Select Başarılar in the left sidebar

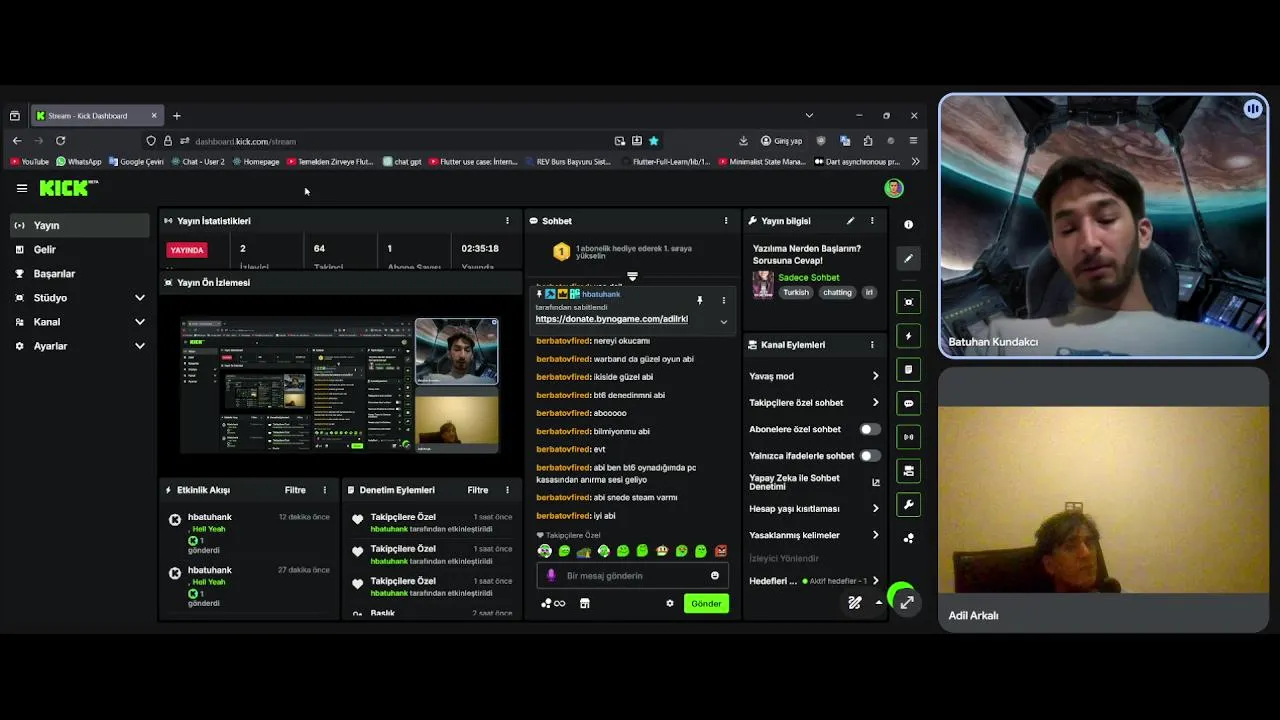pos(80,274)
